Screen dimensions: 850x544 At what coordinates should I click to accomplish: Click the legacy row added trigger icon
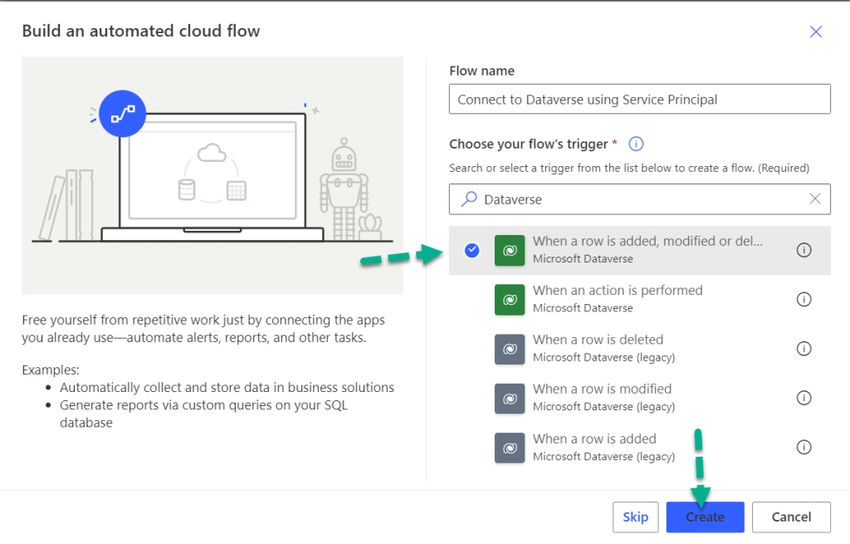click(509, 447)
